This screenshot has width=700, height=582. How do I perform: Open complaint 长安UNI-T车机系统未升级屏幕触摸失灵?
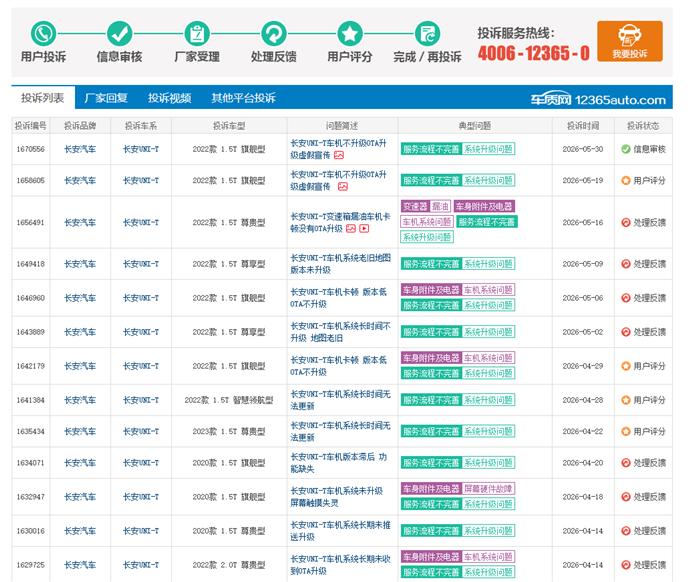(x=337, y=497)
